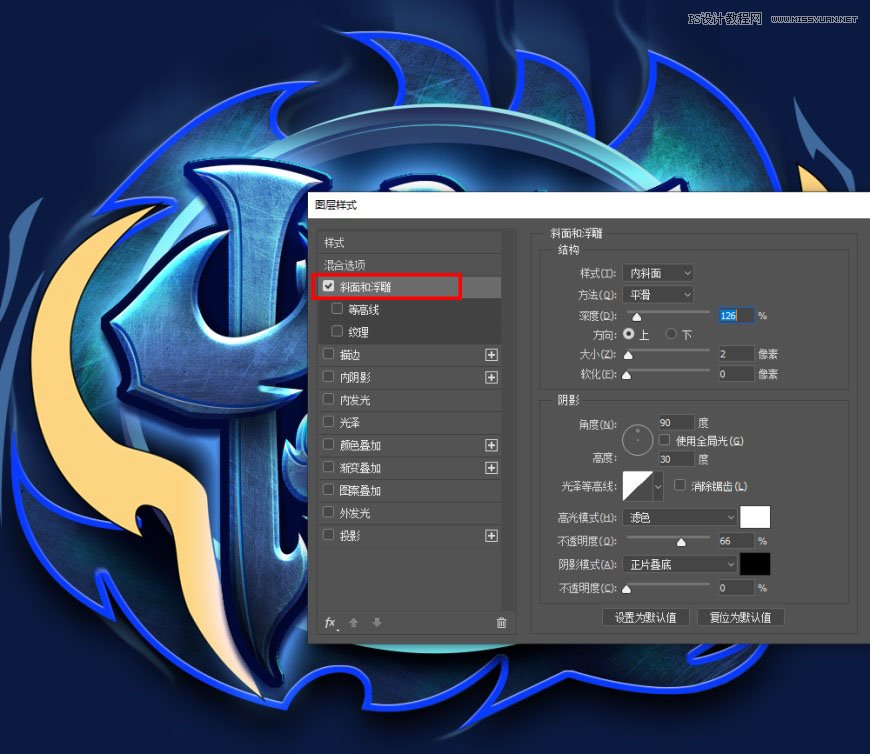Click the white highlight color swatch
Viewport: 870px width, 754px height.
[755, 517]
